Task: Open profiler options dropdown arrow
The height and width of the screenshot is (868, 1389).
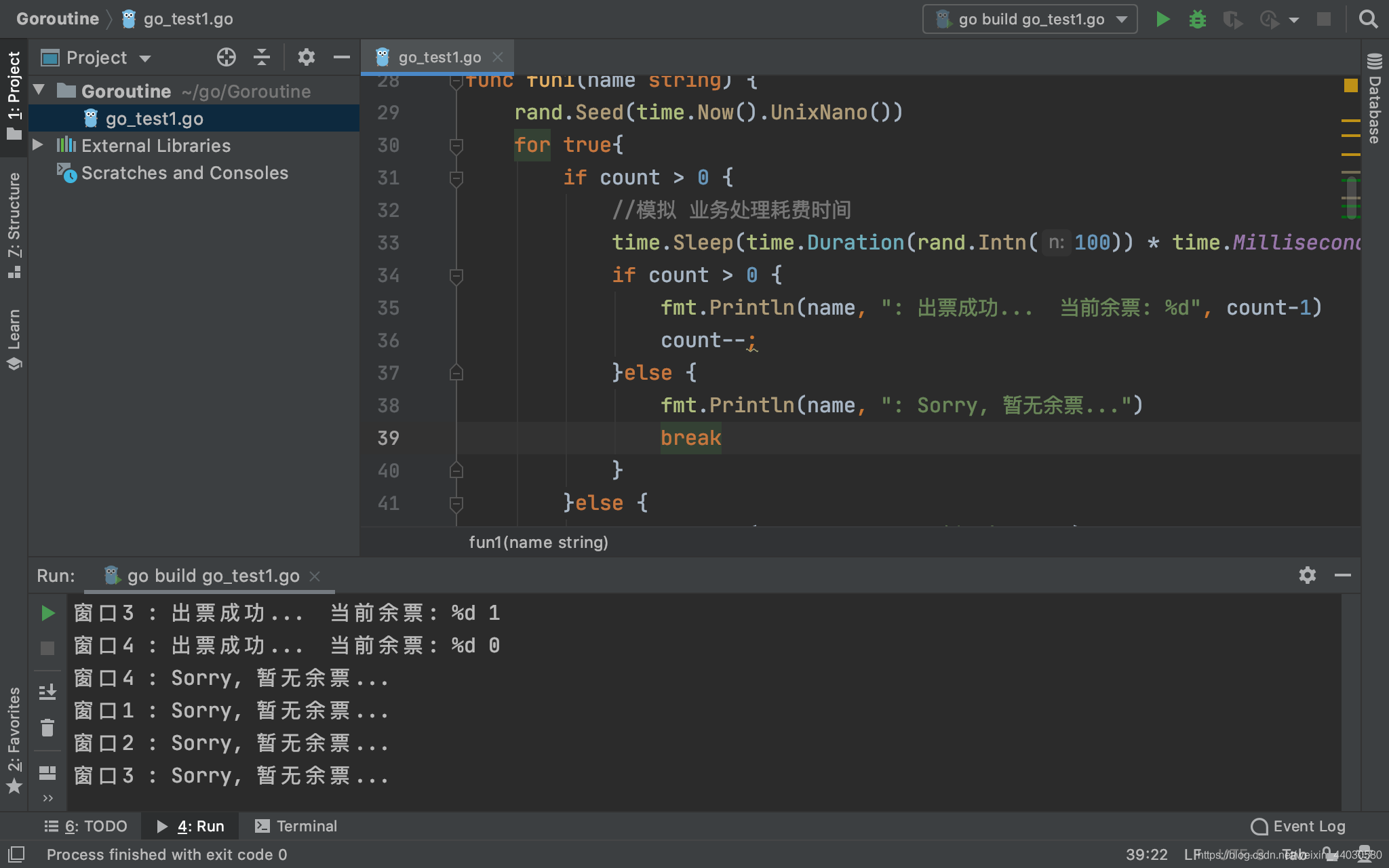Action: (x=1294, y=20)
